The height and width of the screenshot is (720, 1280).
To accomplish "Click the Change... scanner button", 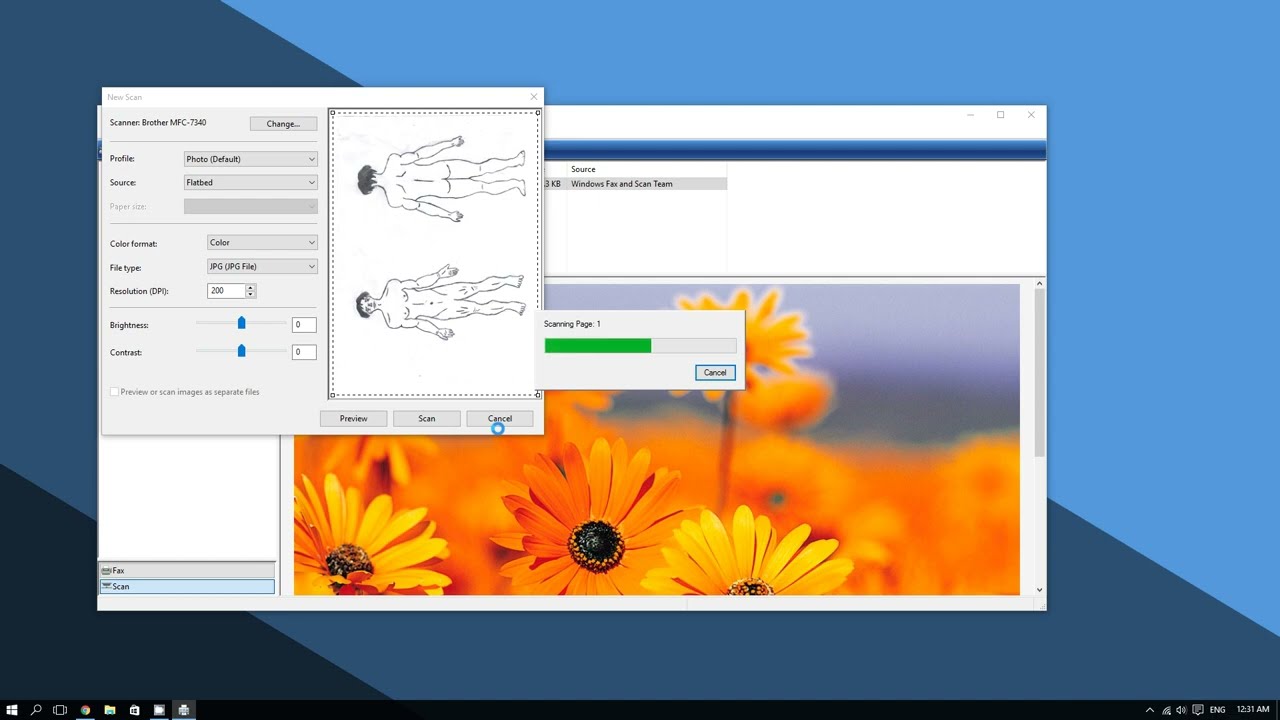I will pyautogui.click(x=283, y=124).
